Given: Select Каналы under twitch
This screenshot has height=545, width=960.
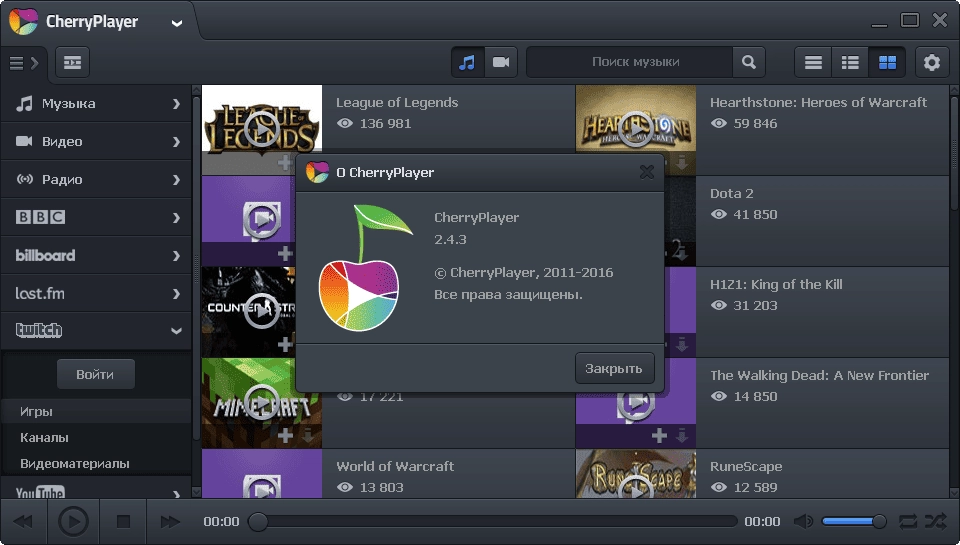Looking at the screenshot, I should click(x=96, y=437).
